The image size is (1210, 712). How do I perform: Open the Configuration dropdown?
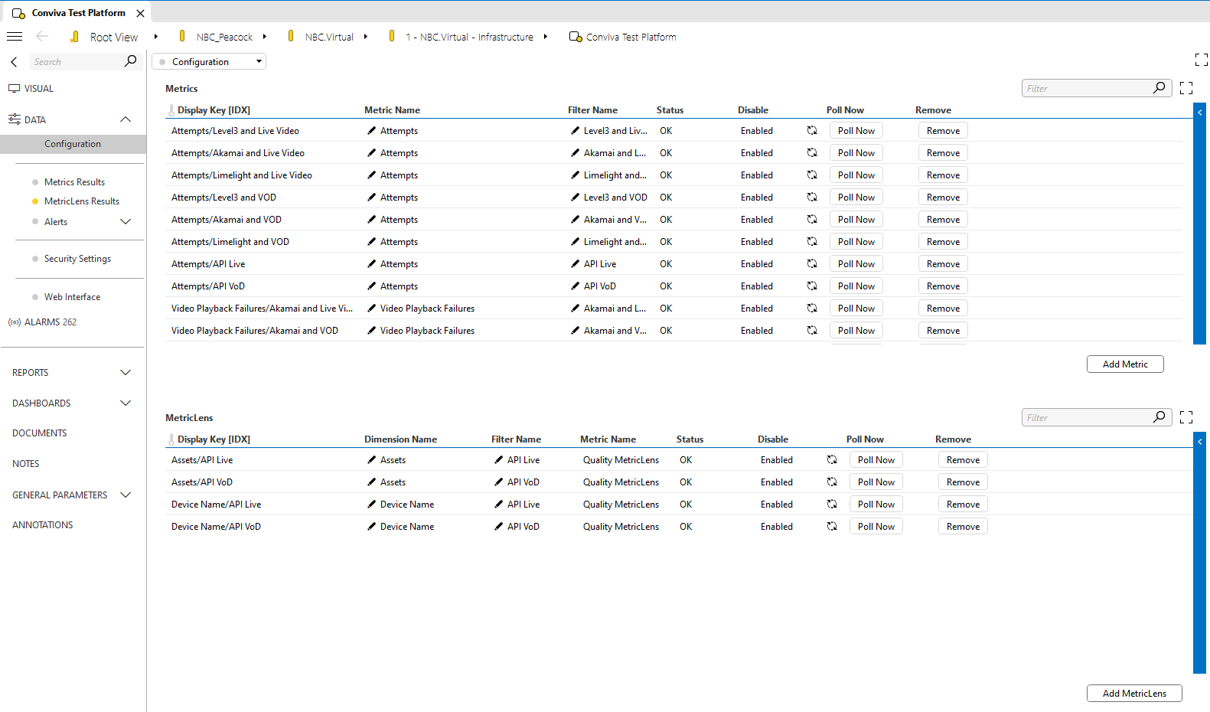pos(209,61)
